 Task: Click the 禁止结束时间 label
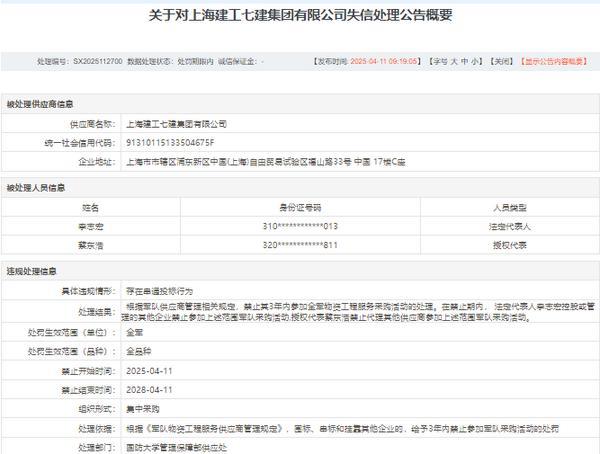[88, 390]
